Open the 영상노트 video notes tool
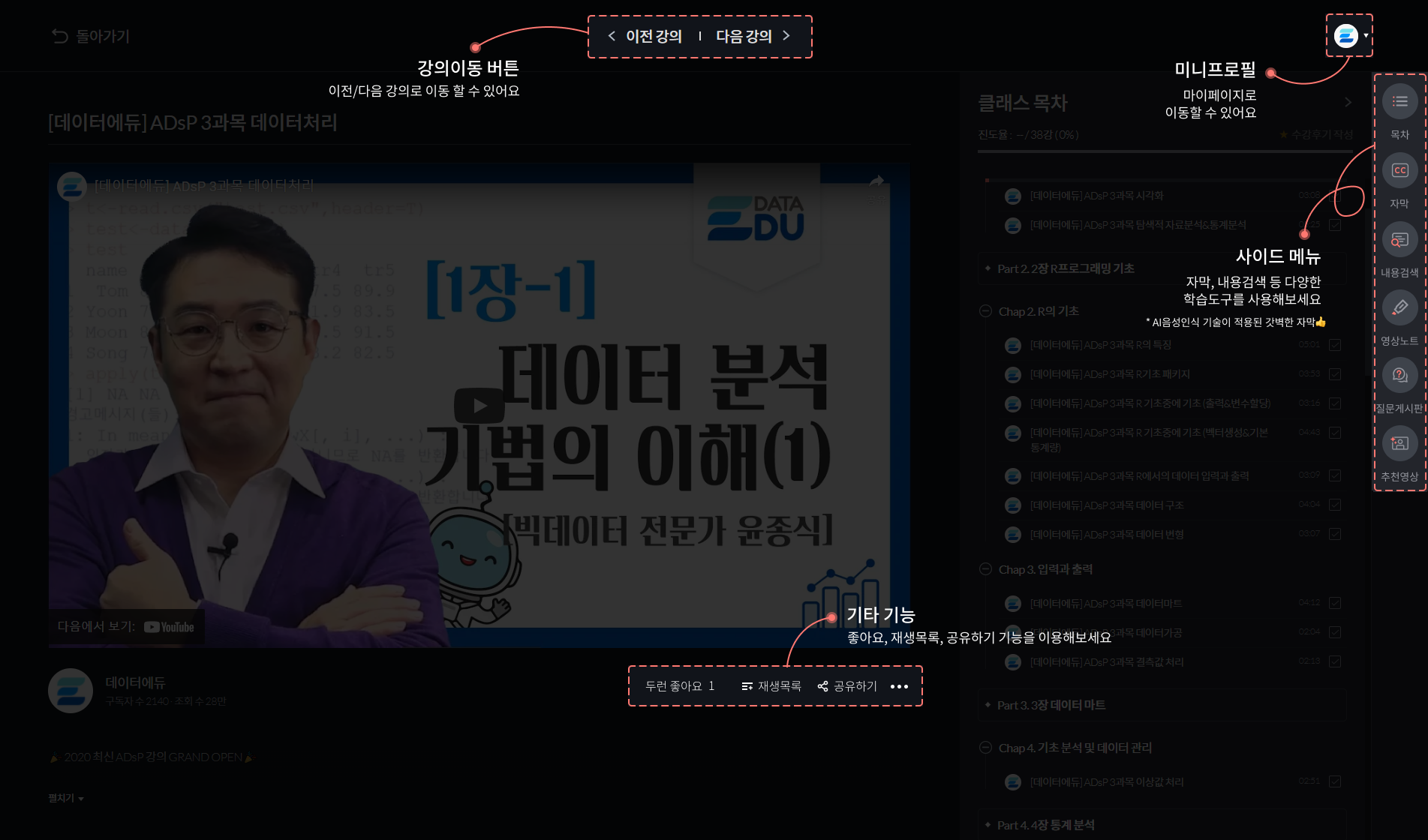The image size is (1428, 840). [x=1399, y=307]
